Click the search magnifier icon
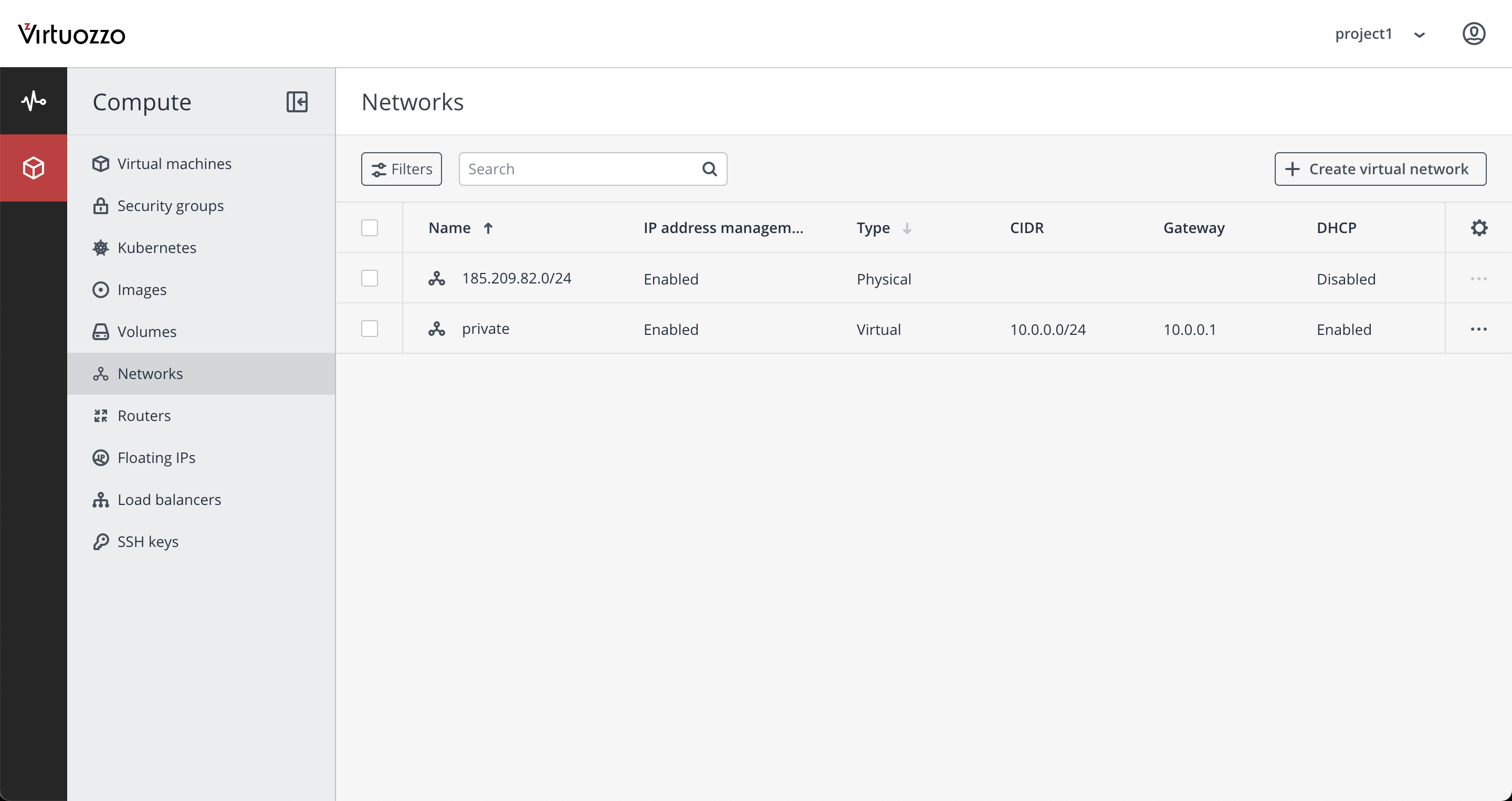The width and height of the screenshot is (1512, 801). pyautogui.click(x=709, y=169)
